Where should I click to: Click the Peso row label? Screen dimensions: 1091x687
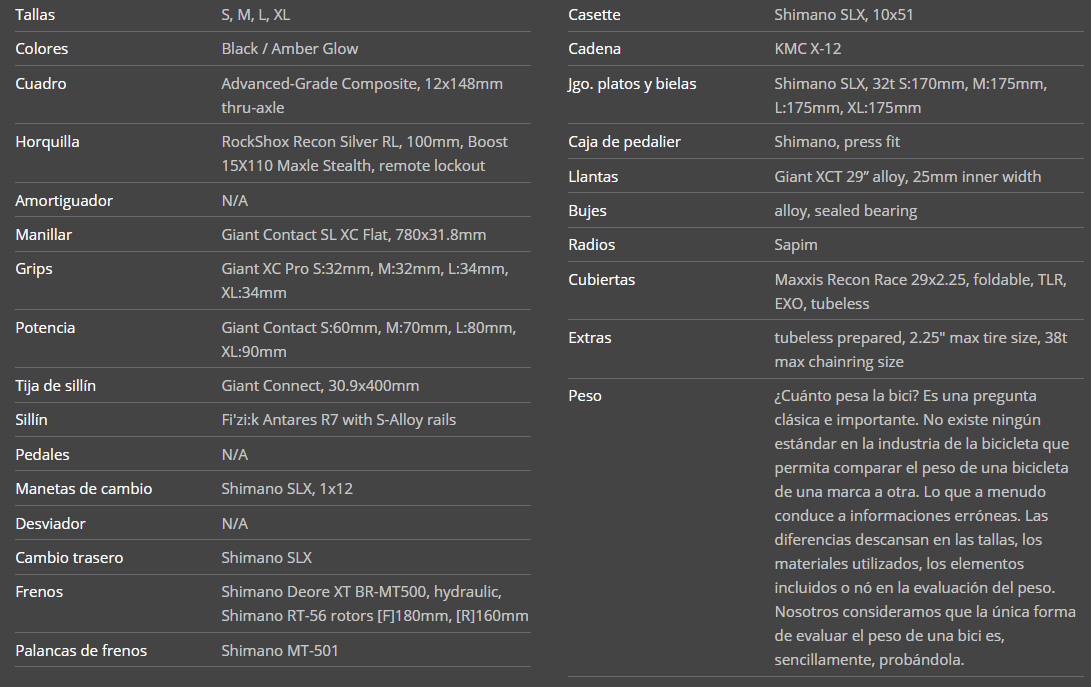pyautogui.click(x=585, y=396)
